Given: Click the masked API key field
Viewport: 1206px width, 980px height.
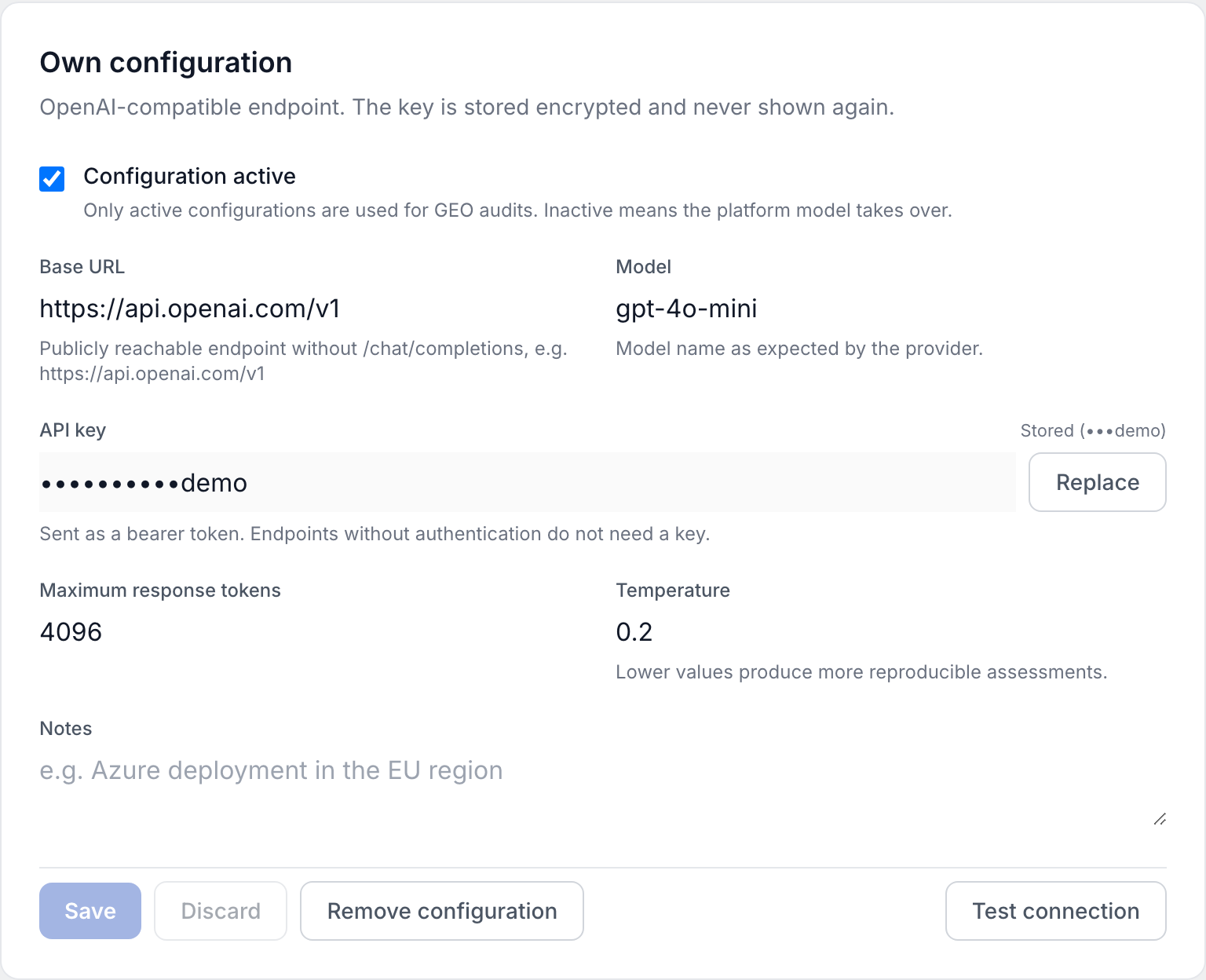Looking at the screenshot, I should click(528, 482).
